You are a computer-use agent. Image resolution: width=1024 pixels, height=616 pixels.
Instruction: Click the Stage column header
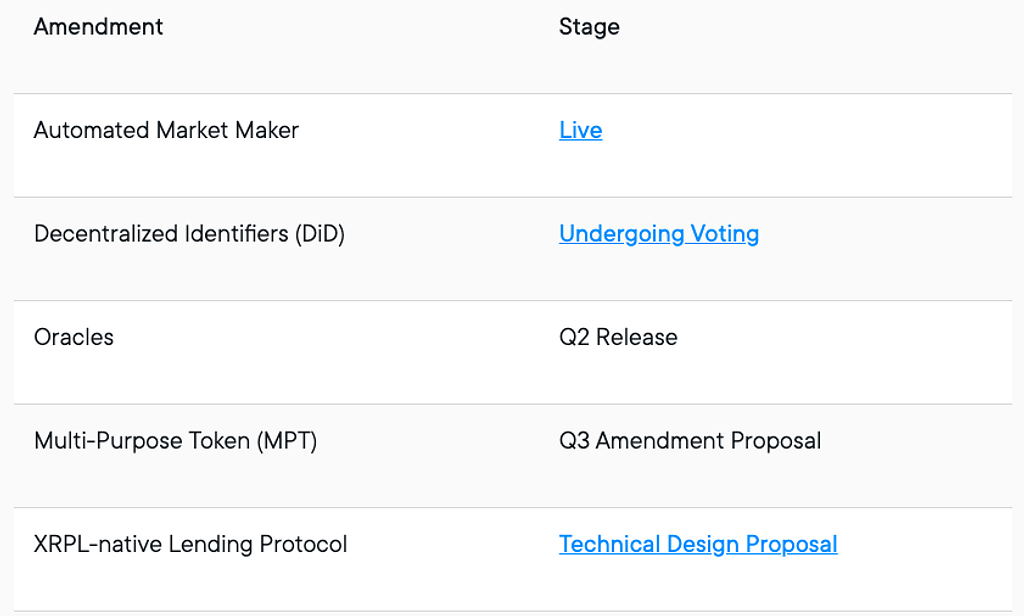click(x=589, y=27)
